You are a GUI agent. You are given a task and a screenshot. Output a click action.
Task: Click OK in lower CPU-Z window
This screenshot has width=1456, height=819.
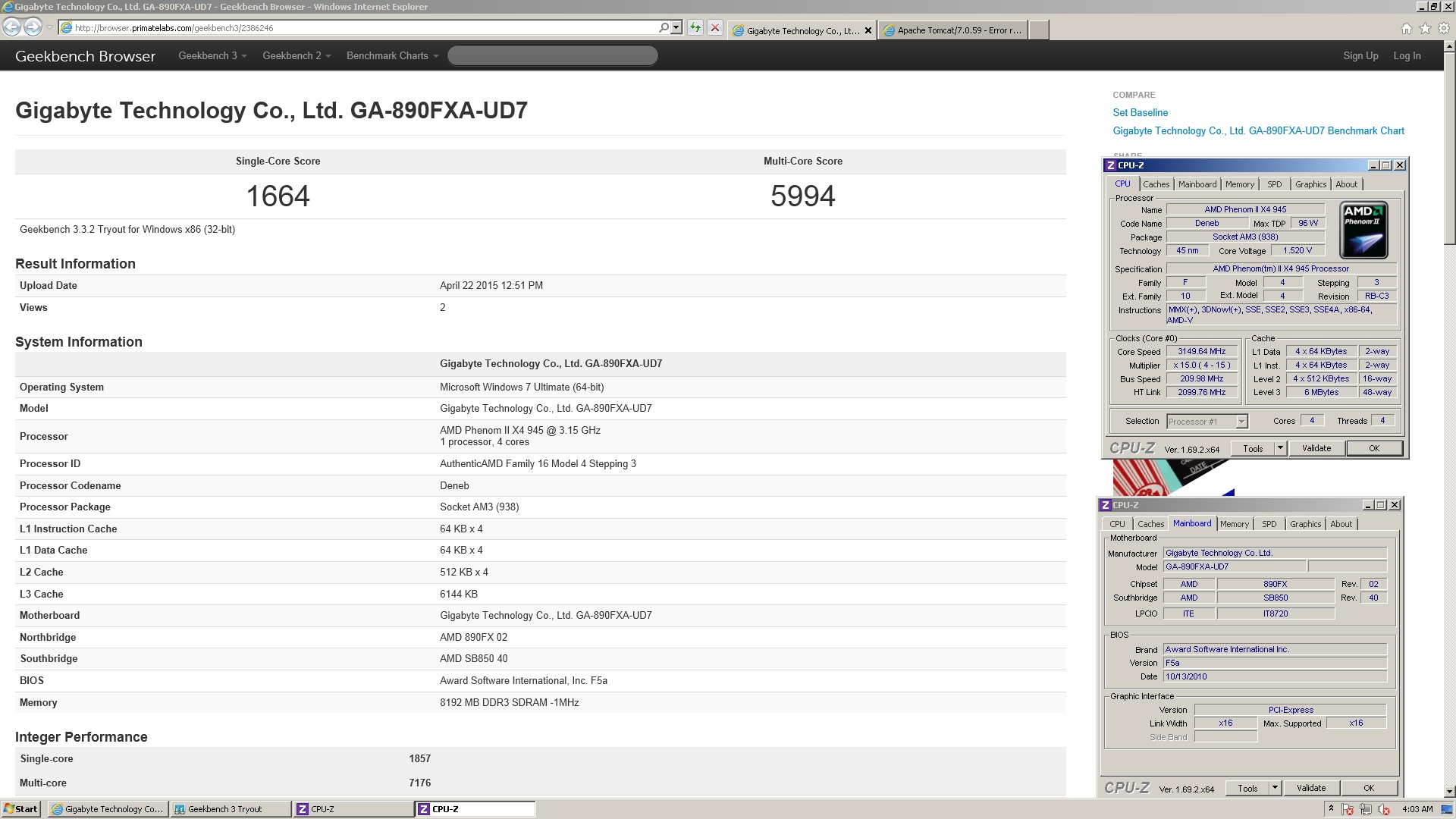click(1369, 788)
